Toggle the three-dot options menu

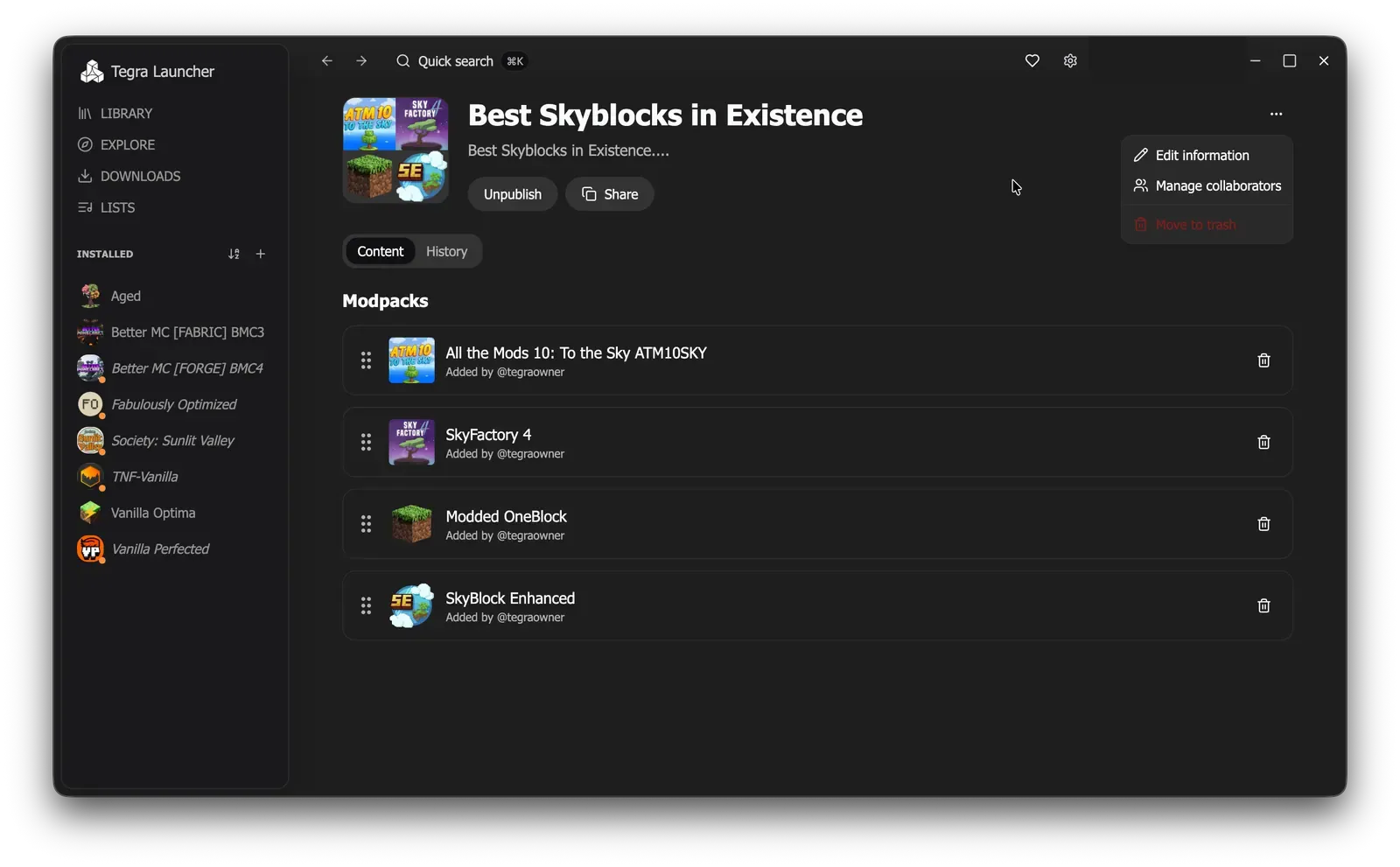pos(1276,114)
